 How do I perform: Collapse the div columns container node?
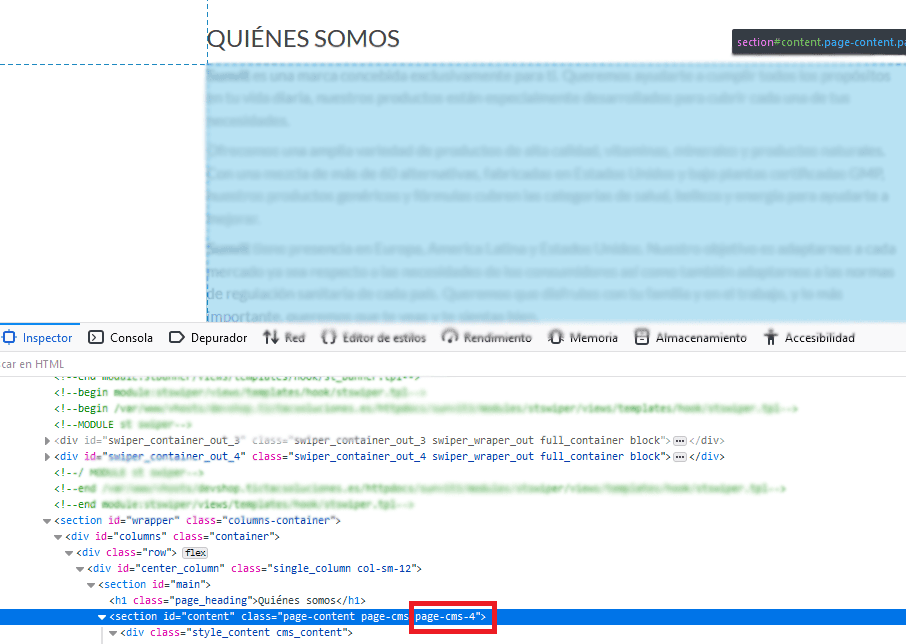click(58, 537)
